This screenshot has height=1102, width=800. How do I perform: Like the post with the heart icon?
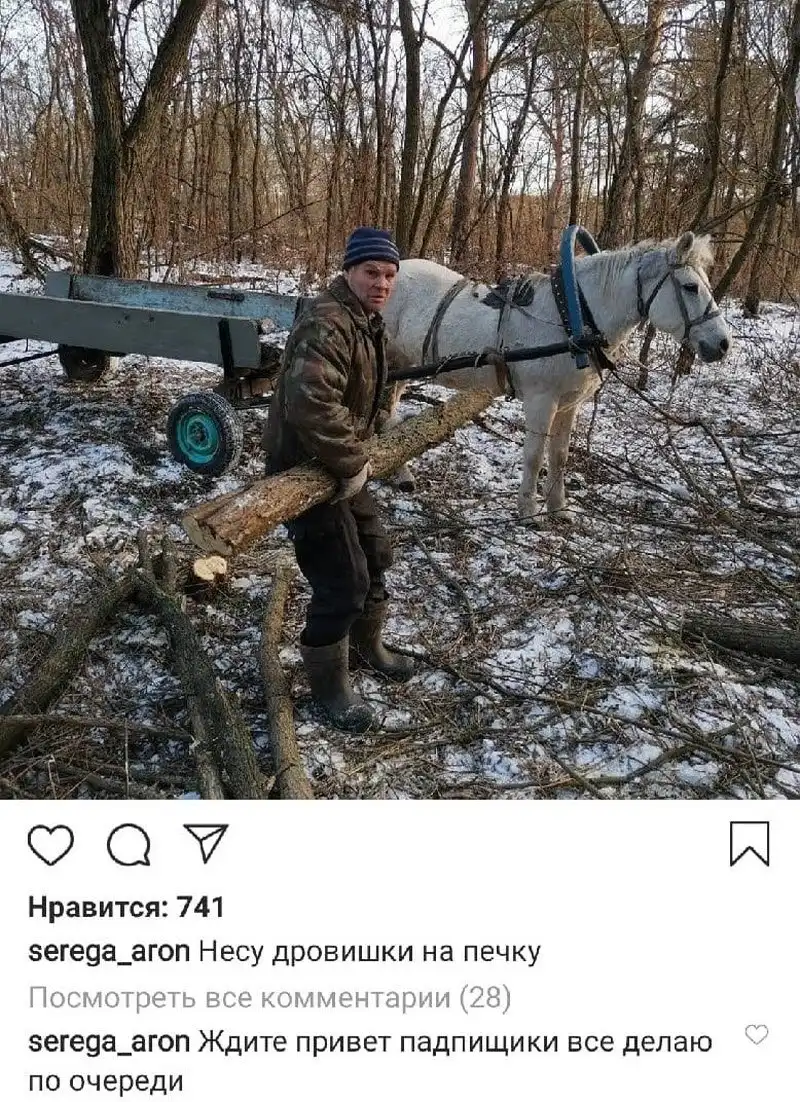coord(51,844)
